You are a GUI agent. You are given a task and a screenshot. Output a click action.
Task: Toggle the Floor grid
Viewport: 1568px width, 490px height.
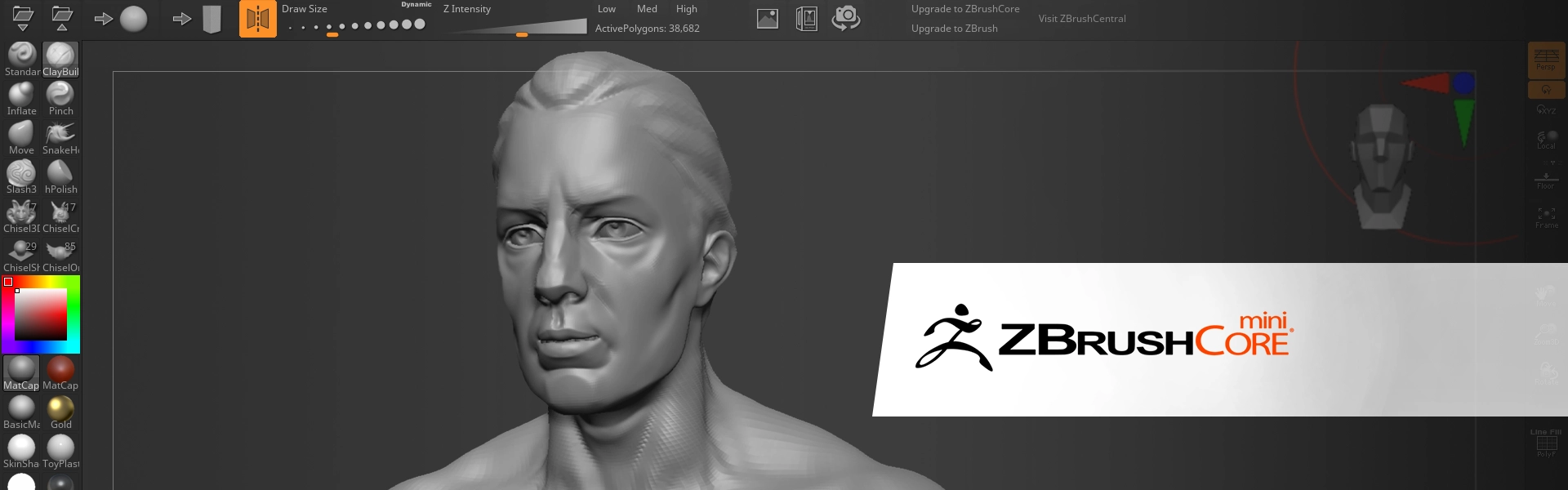coord(1545,180)
